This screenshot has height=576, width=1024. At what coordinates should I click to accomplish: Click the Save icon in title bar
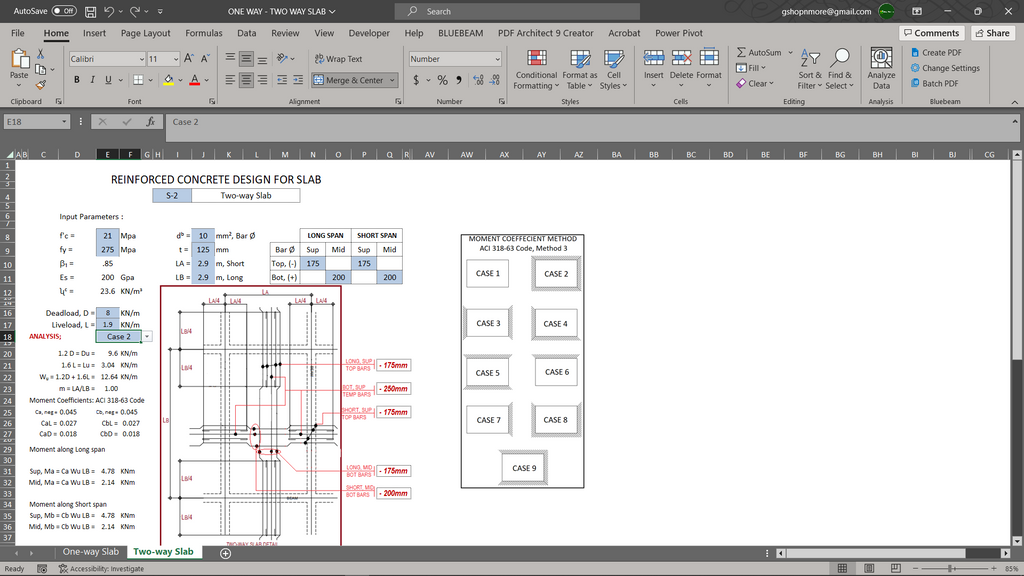(90, 11)
